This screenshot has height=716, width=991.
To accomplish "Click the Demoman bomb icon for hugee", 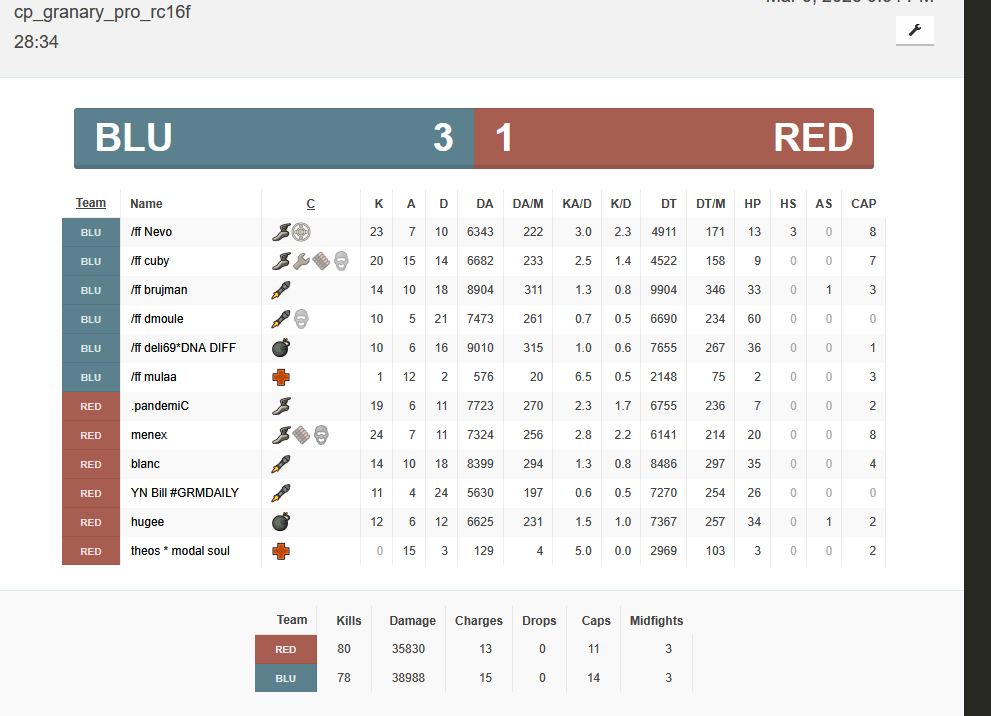I will pos(281,522).
